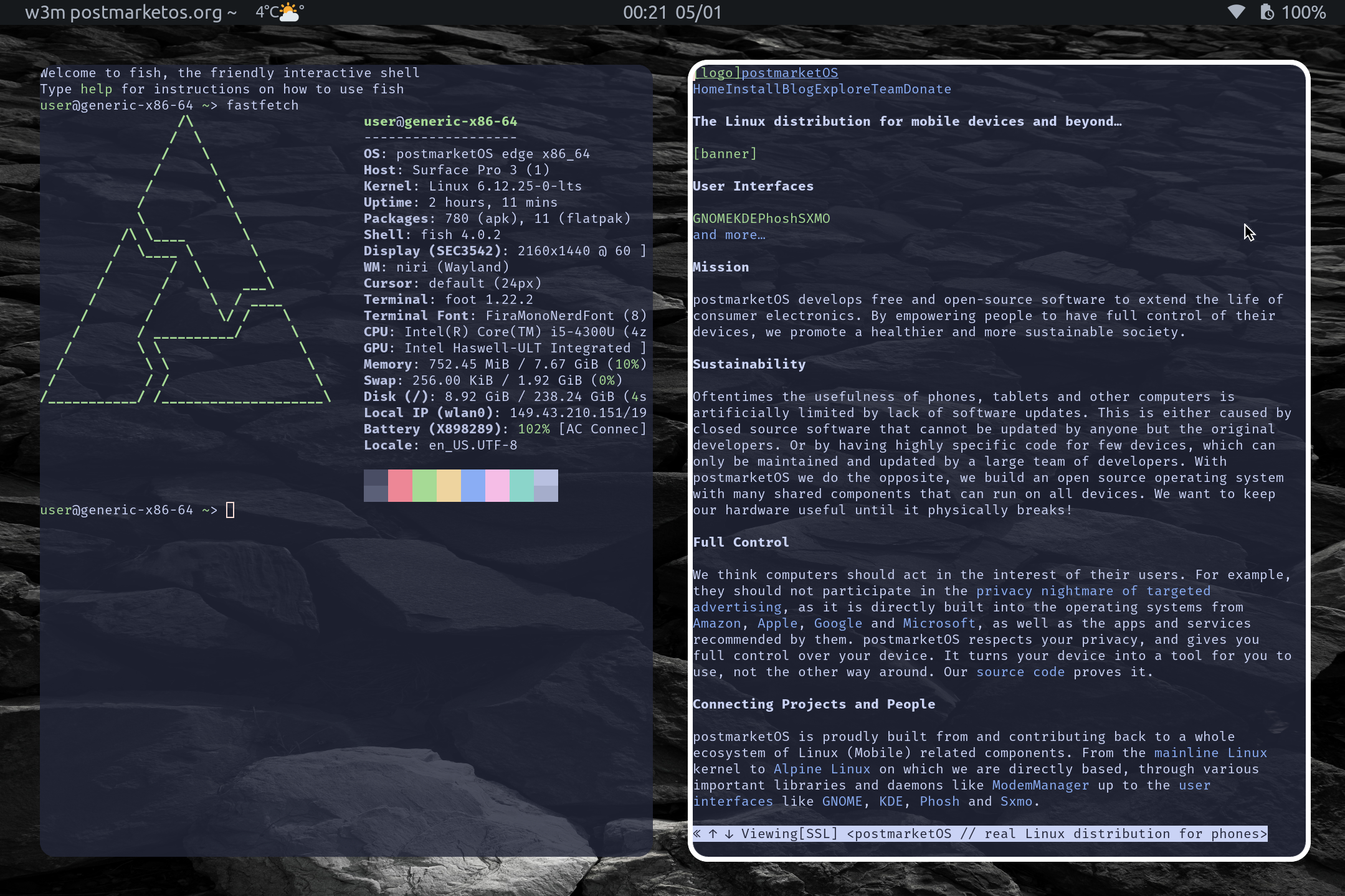Click the ↓ arrow in w3m status line
Screen dimensions: 1345x896
coord(730,834)
